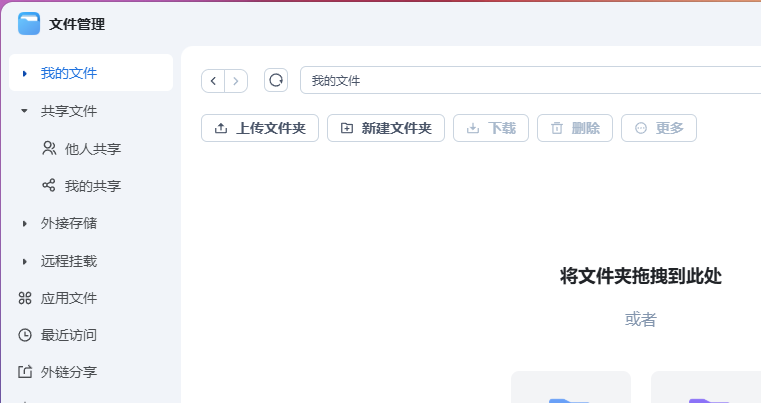Image resolution: width=761 pixels, height=403 pixels.
Task: Click the 新建文件夹 button
Action: coord(386,128)
